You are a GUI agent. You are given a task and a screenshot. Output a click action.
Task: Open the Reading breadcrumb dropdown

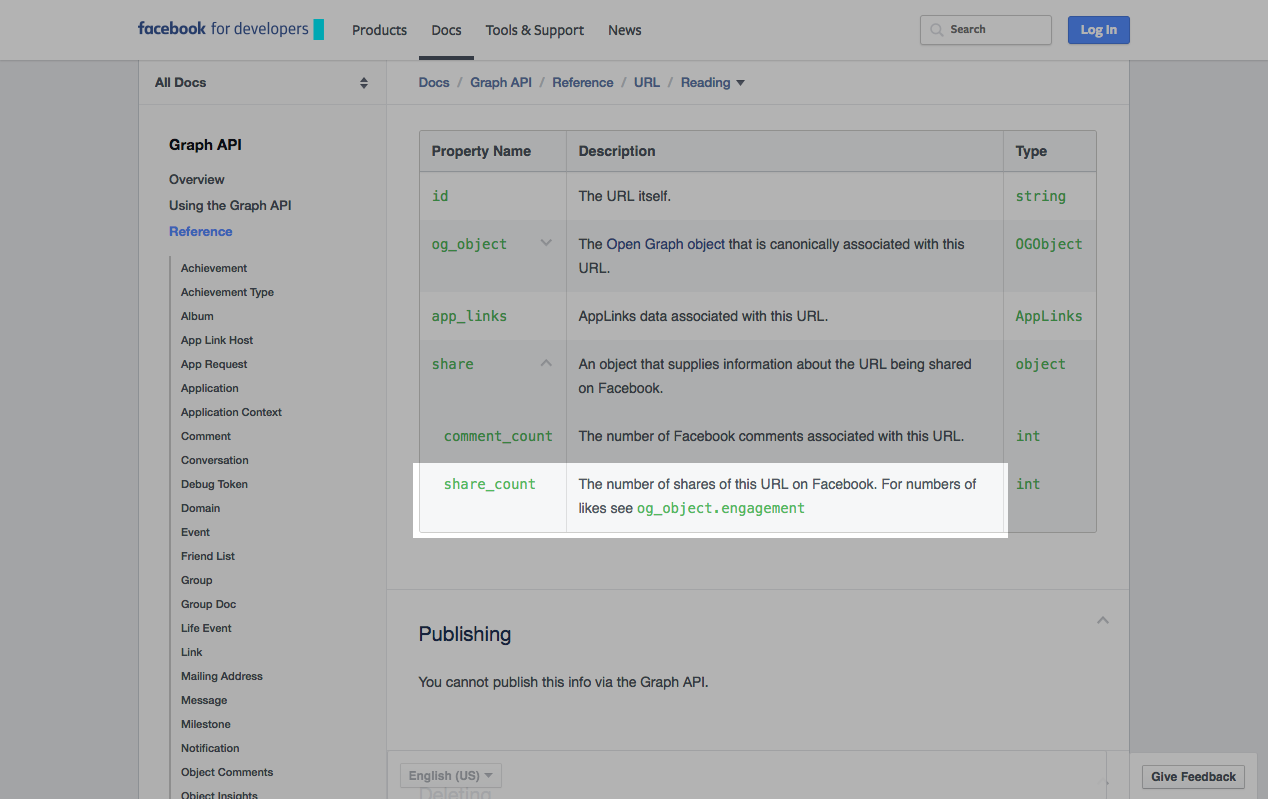(713, 83)
